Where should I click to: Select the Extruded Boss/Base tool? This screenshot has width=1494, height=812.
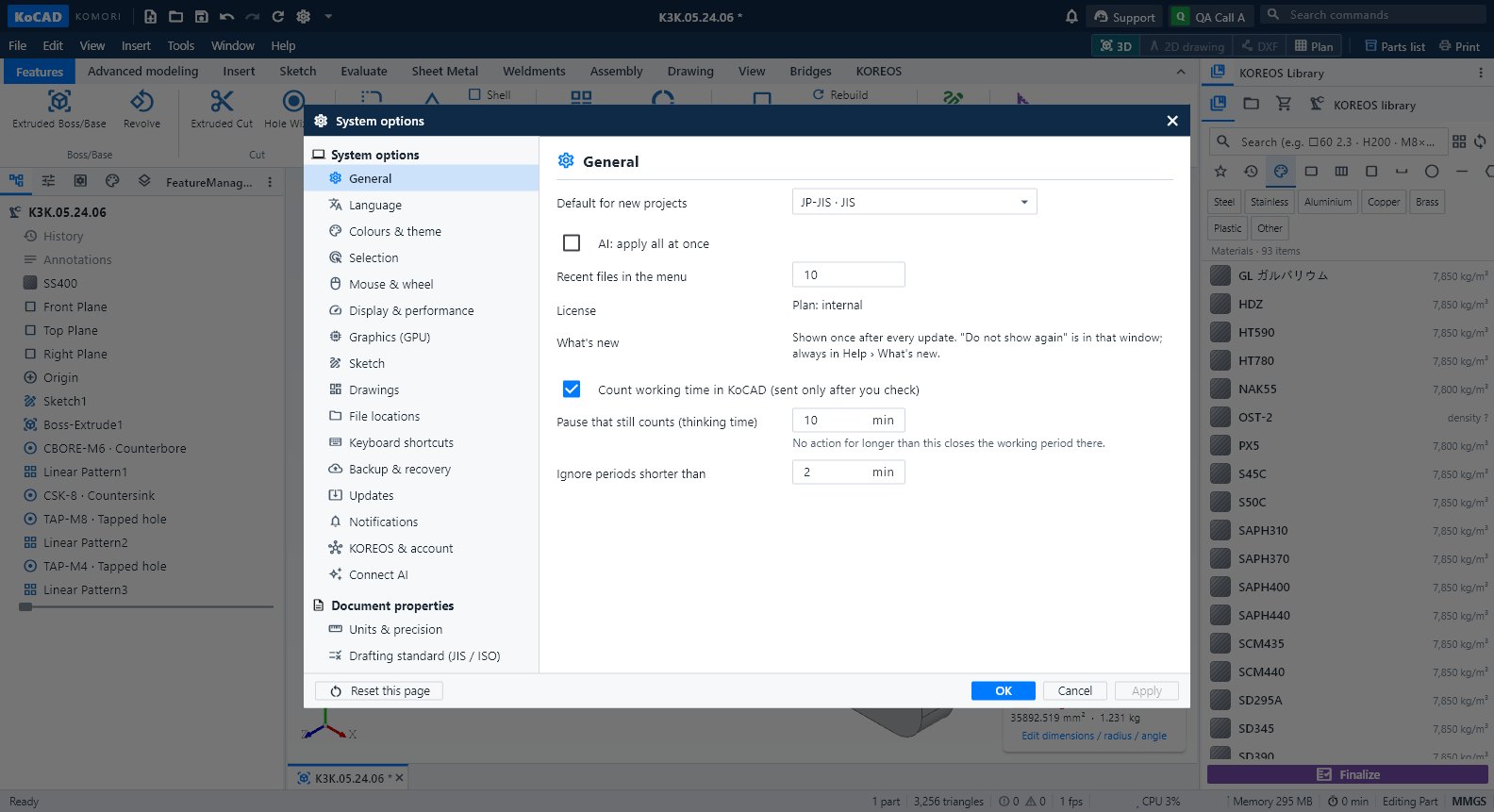click(59, 109)
